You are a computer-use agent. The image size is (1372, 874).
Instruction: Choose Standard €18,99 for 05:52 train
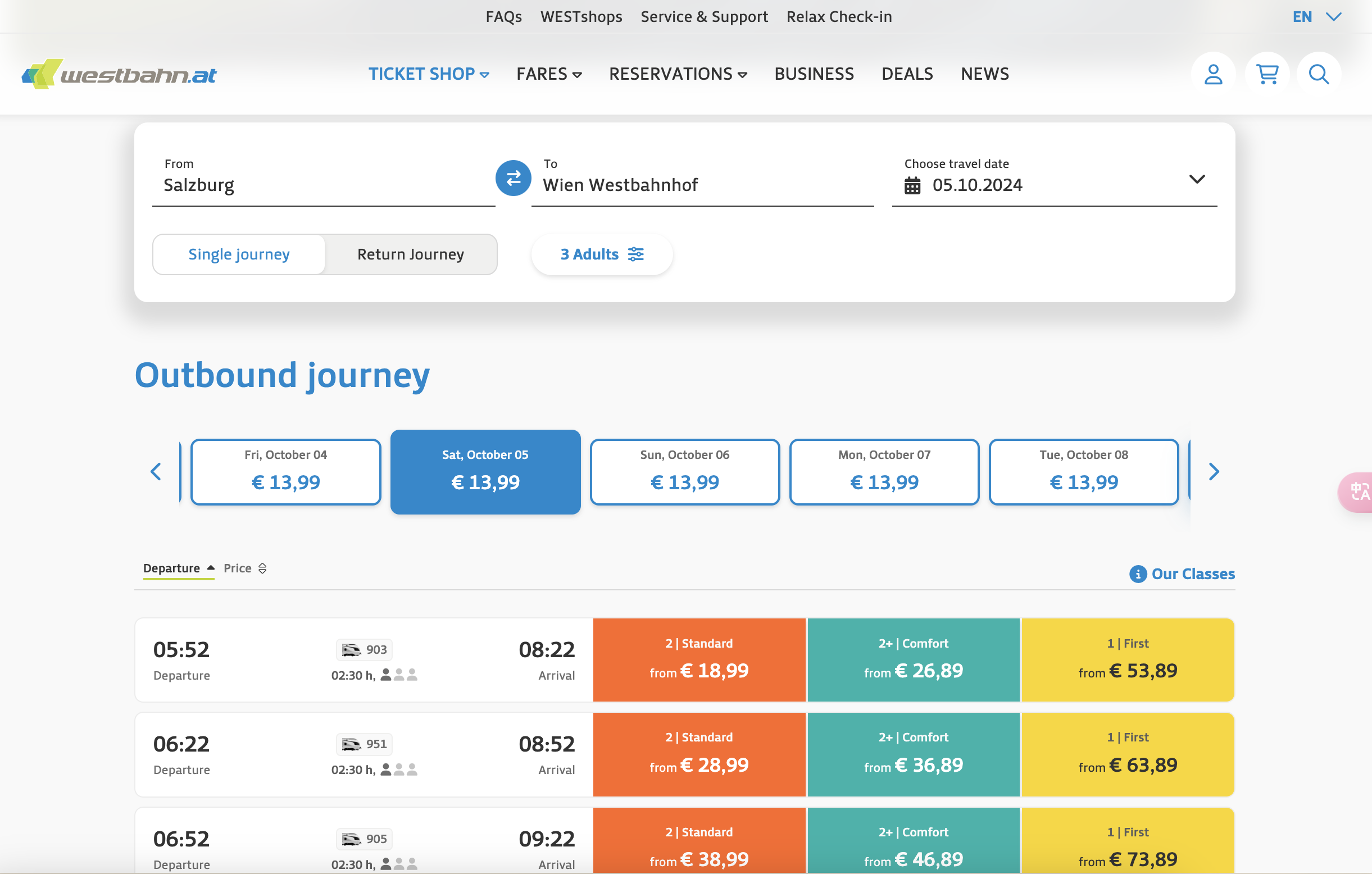(699, 660)
